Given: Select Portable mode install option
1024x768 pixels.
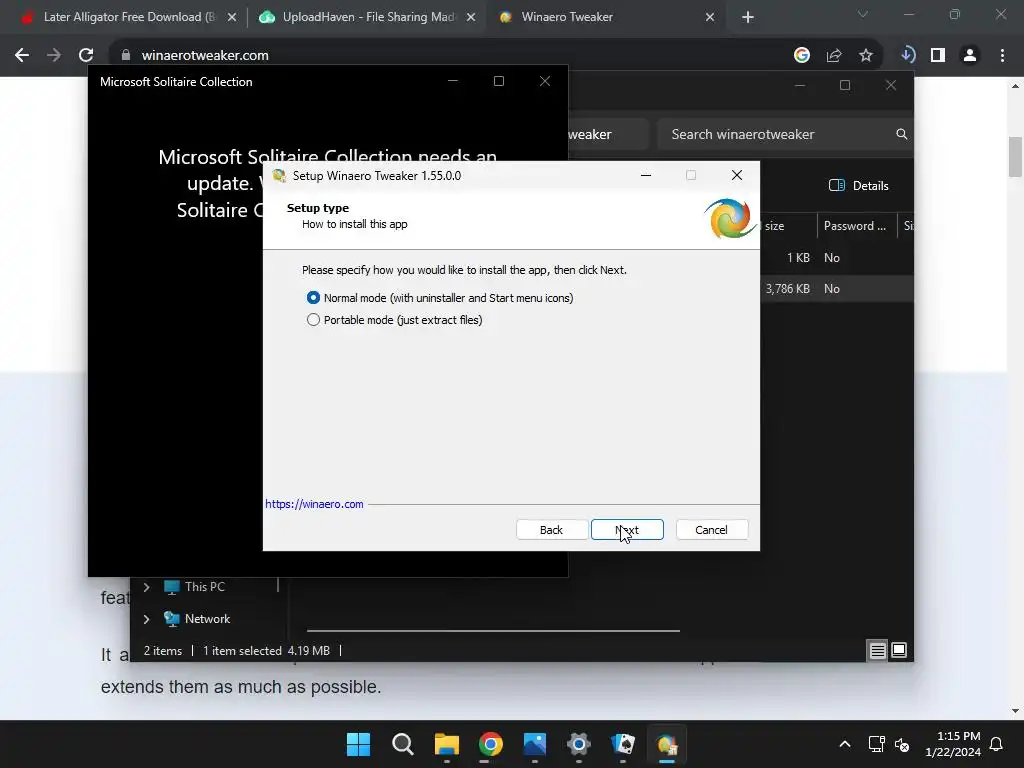Looking at the screenshot, I should pos(394,320).
